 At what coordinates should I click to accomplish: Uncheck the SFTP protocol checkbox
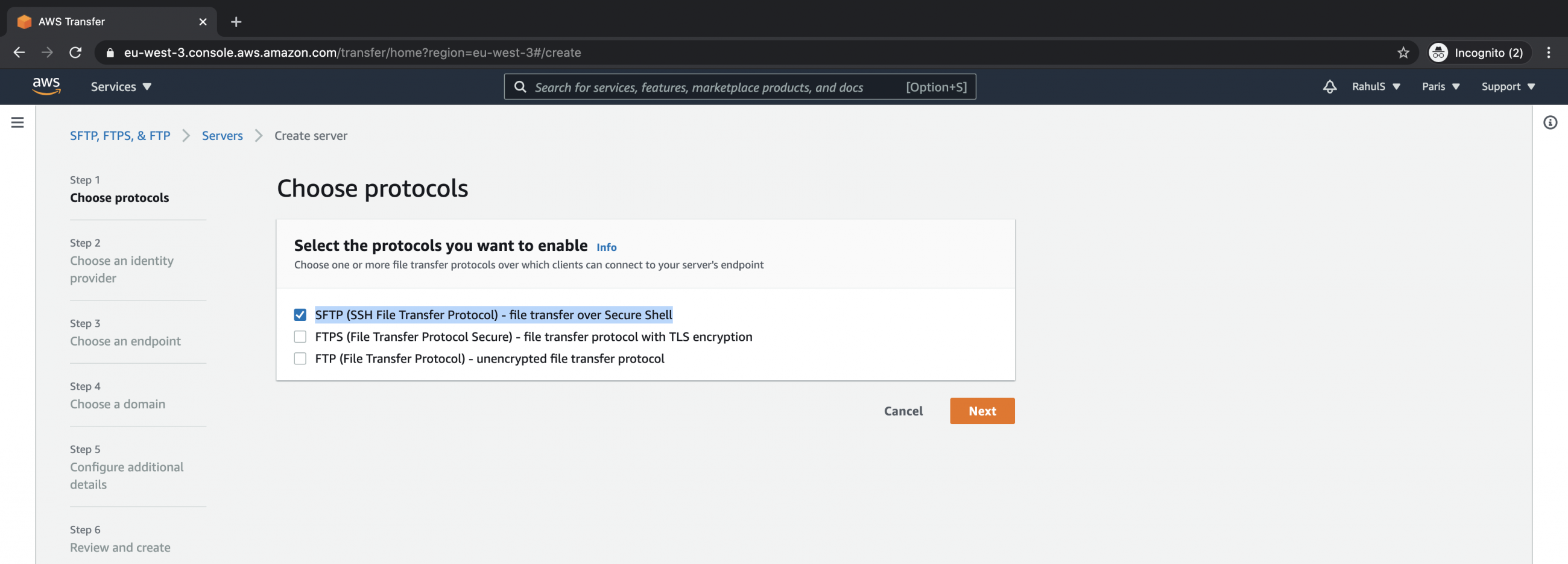pos(300,314)
